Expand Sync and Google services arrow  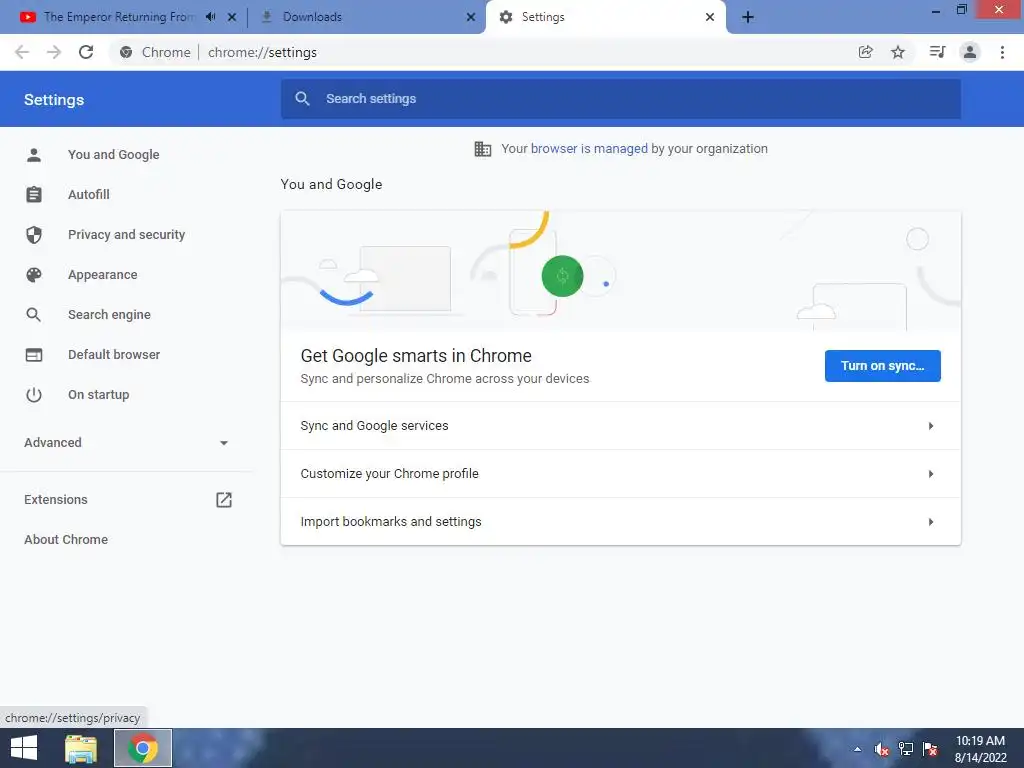pos(931,426)
